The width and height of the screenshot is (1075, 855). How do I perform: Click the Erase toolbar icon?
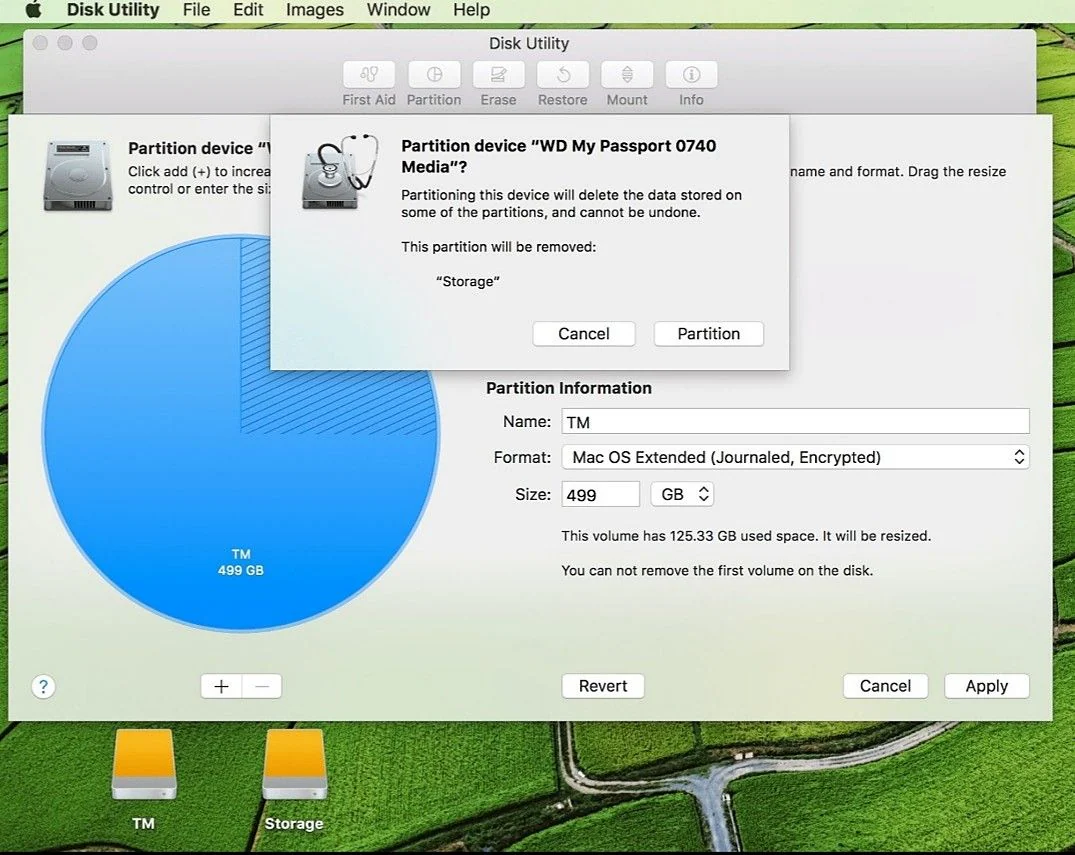(x=498, y=74)
